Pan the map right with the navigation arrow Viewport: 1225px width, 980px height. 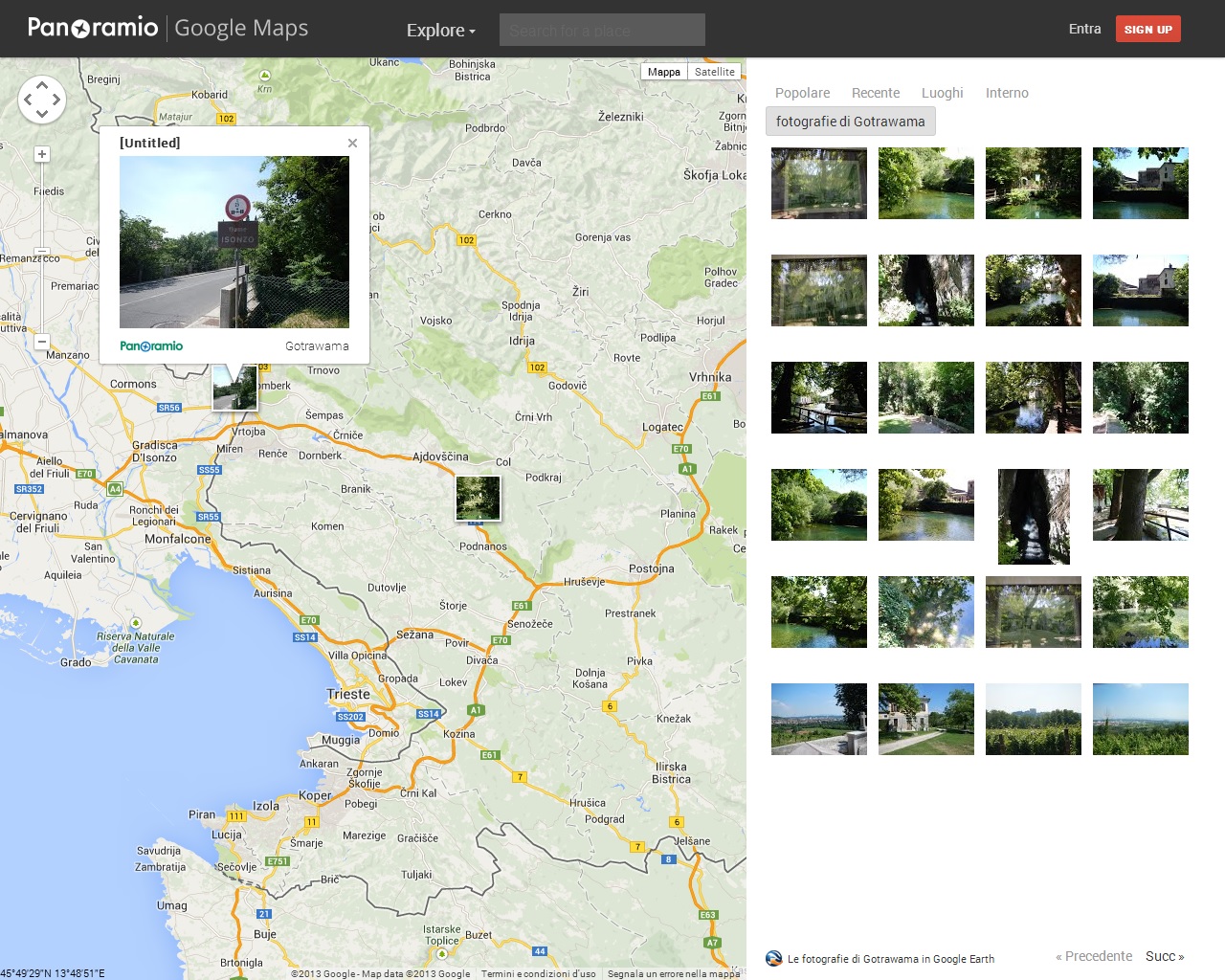(x=56, y=100)
